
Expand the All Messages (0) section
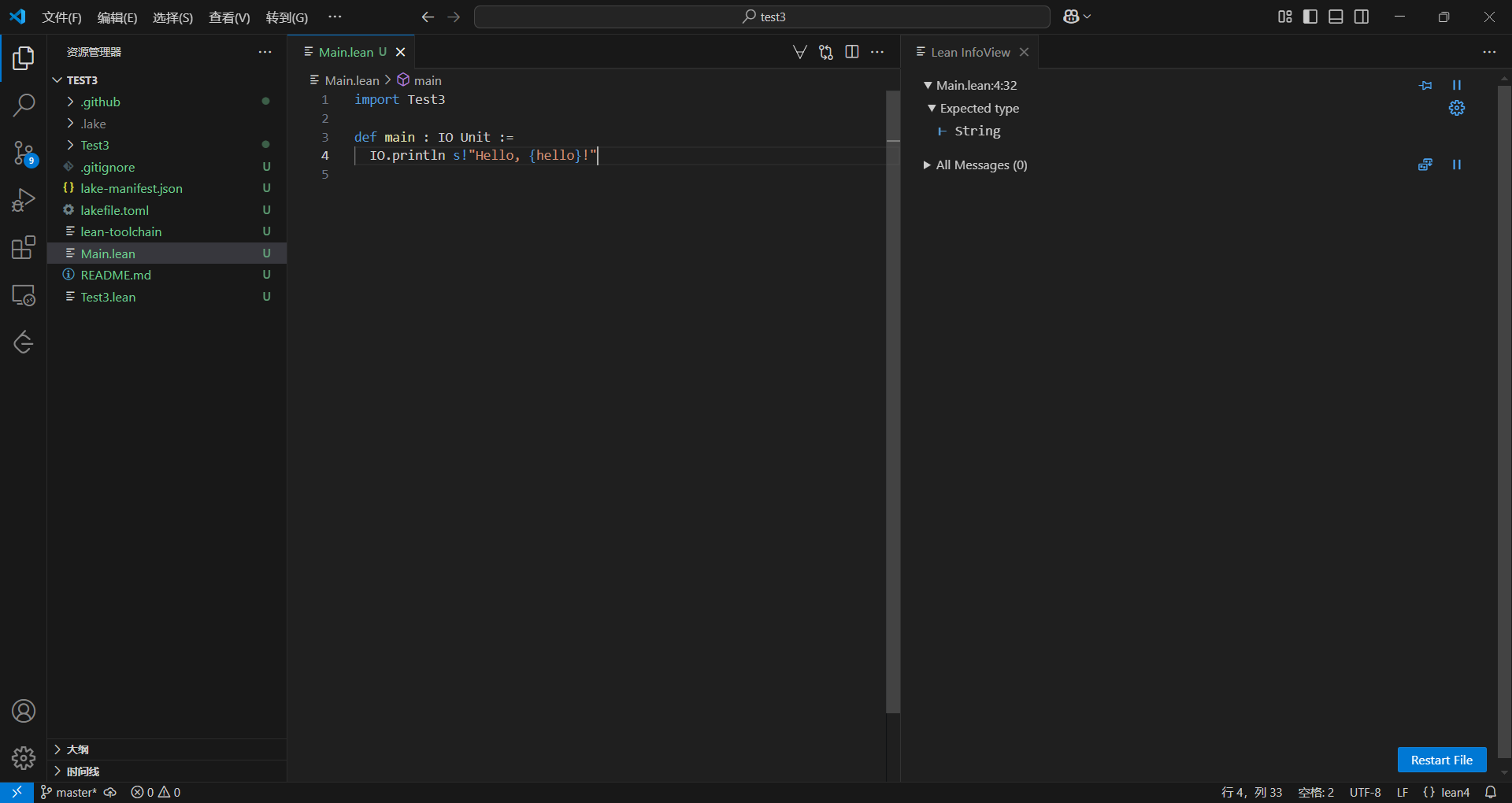[x=980, y=165]
